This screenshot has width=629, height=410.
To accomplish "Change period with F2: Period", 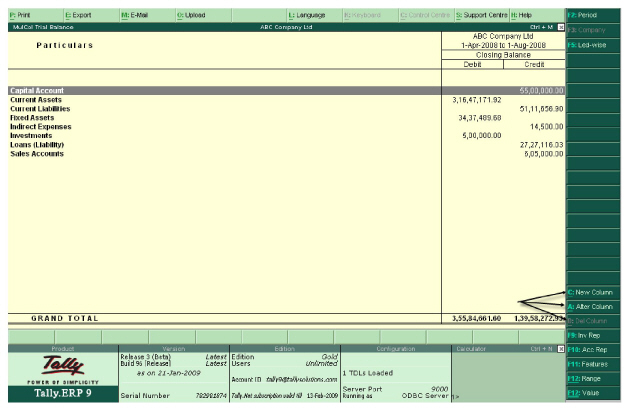I will (x=593, y=15).
